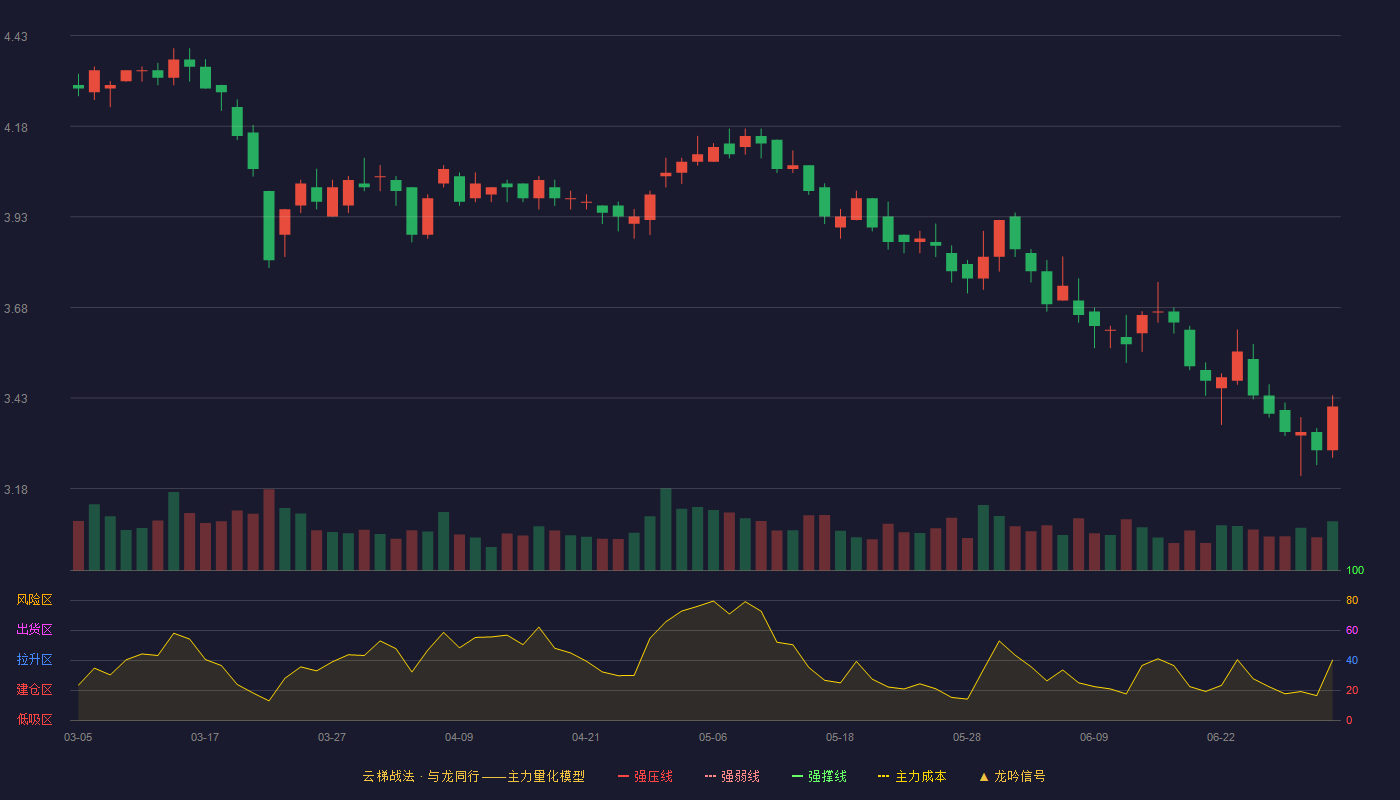Toggle the 主力成本 legend series
This screenshot has width=1400, height=800.
(x=912, y=776)
